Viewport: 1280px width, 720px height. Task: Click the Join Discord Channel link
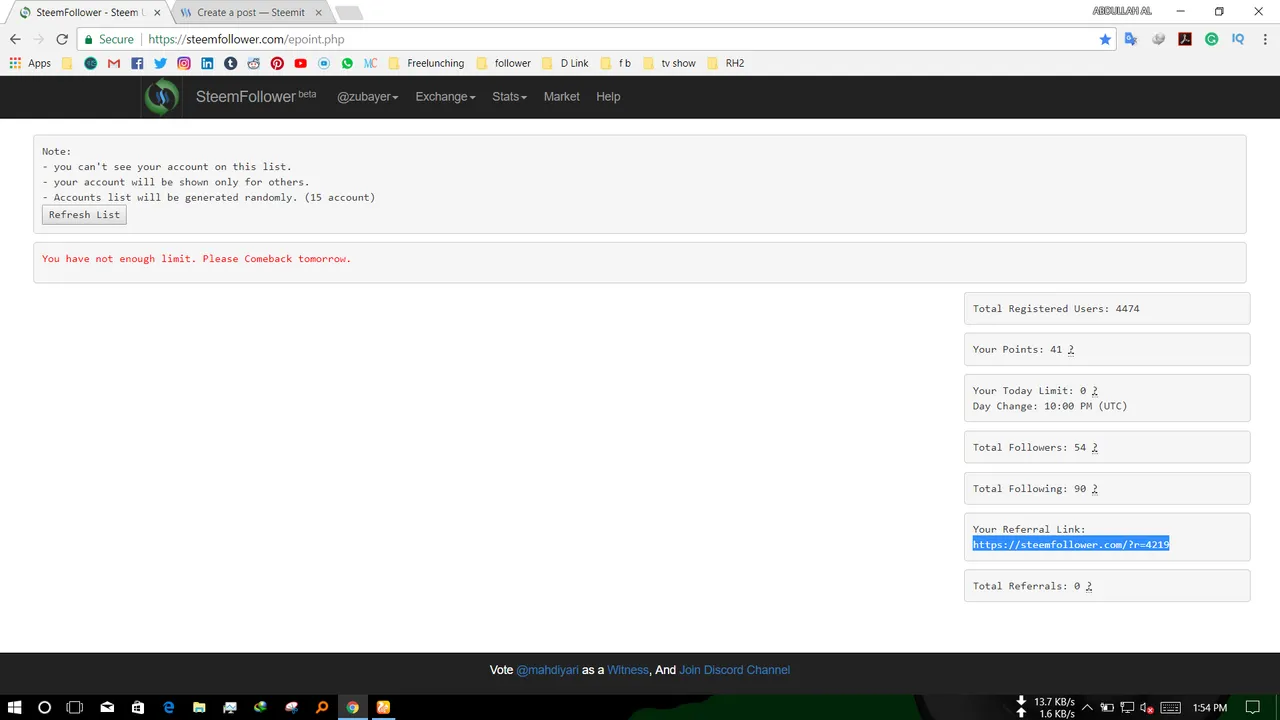734,670
